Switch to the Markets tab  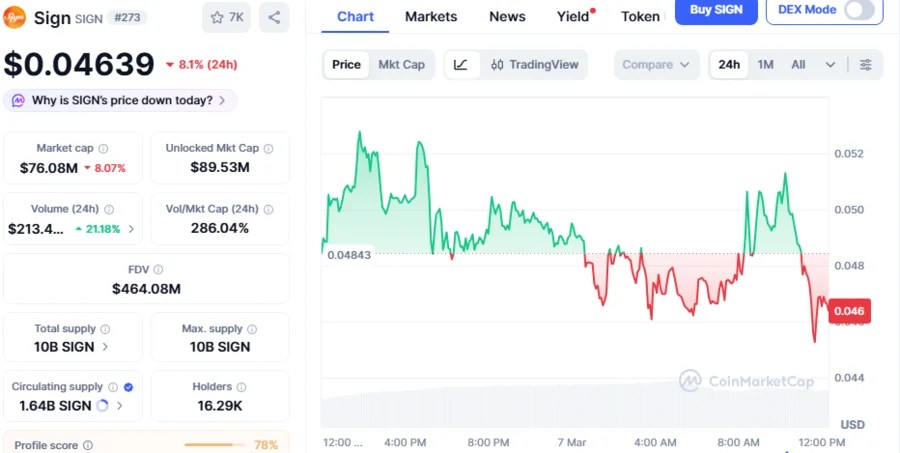click(431, 17)
